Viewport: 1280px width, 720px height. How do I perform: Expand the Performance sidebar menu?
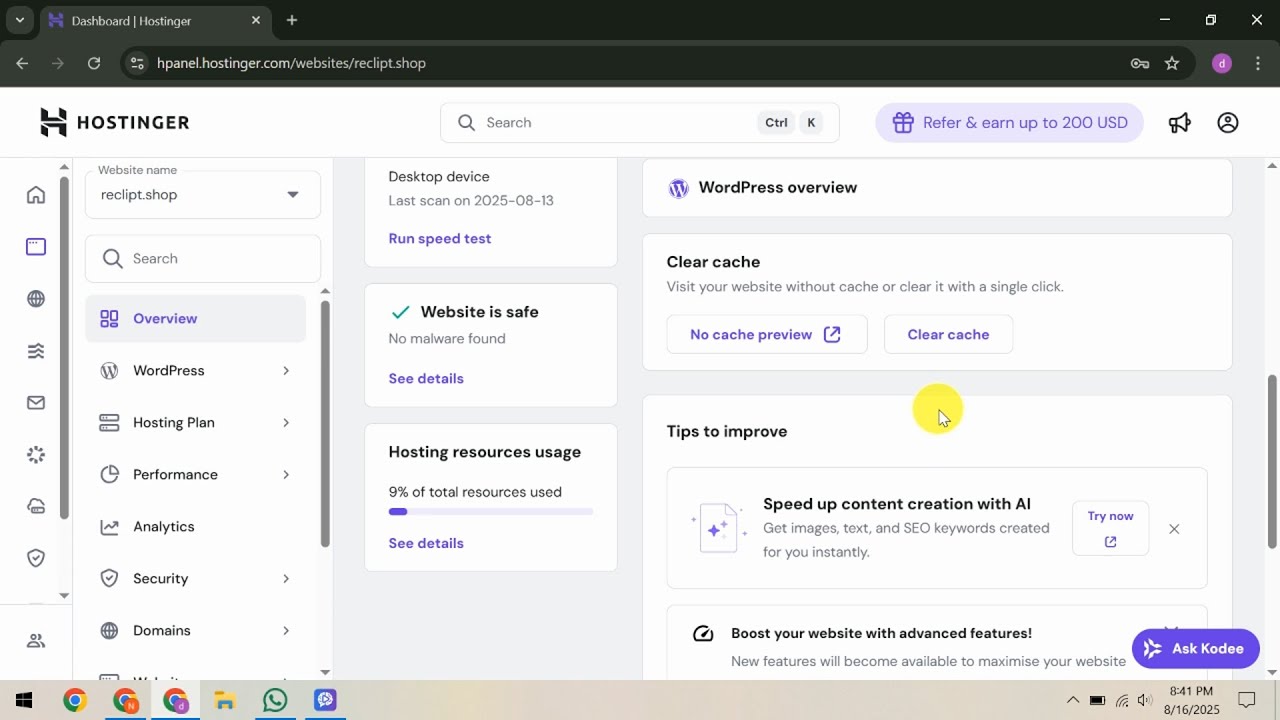(196, 475)
